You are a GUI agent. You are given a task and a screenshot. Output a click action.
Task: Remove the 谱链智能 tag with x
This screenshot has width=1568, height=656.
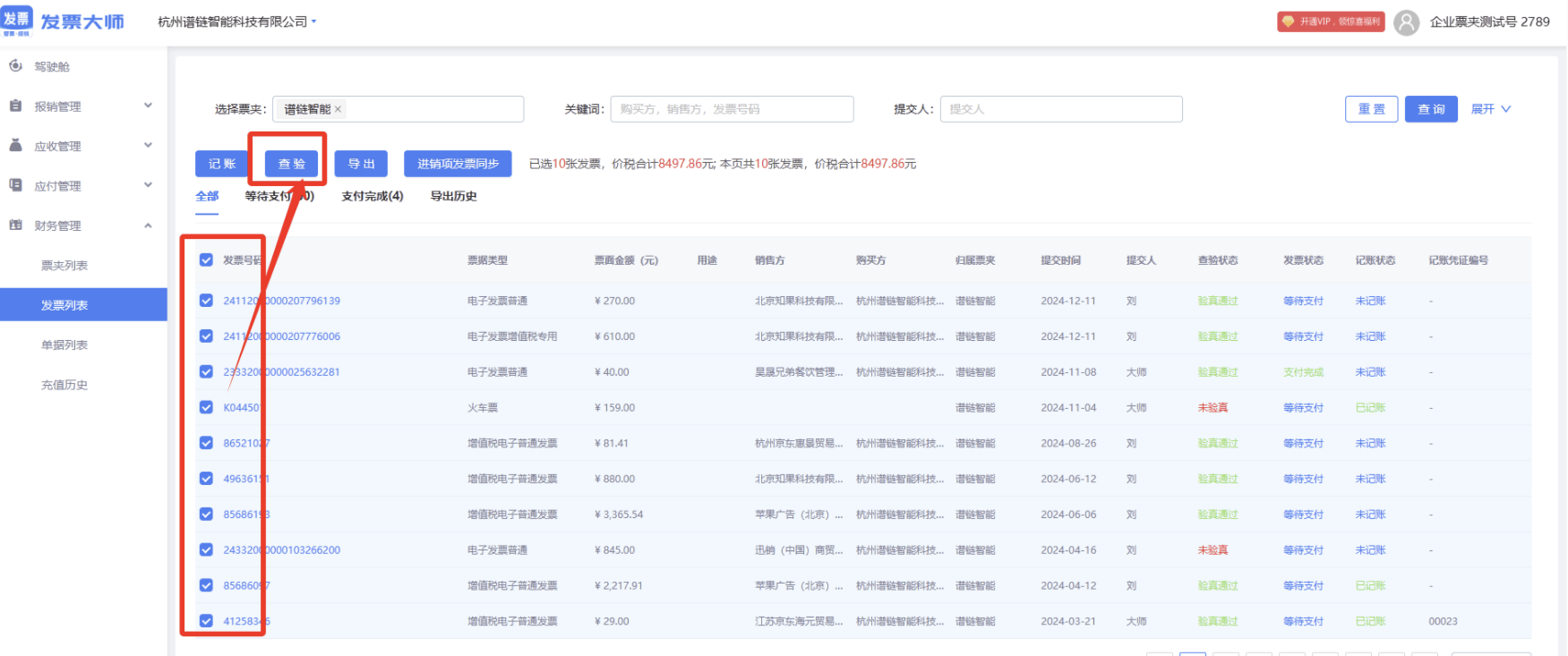(x=338, y=109)
